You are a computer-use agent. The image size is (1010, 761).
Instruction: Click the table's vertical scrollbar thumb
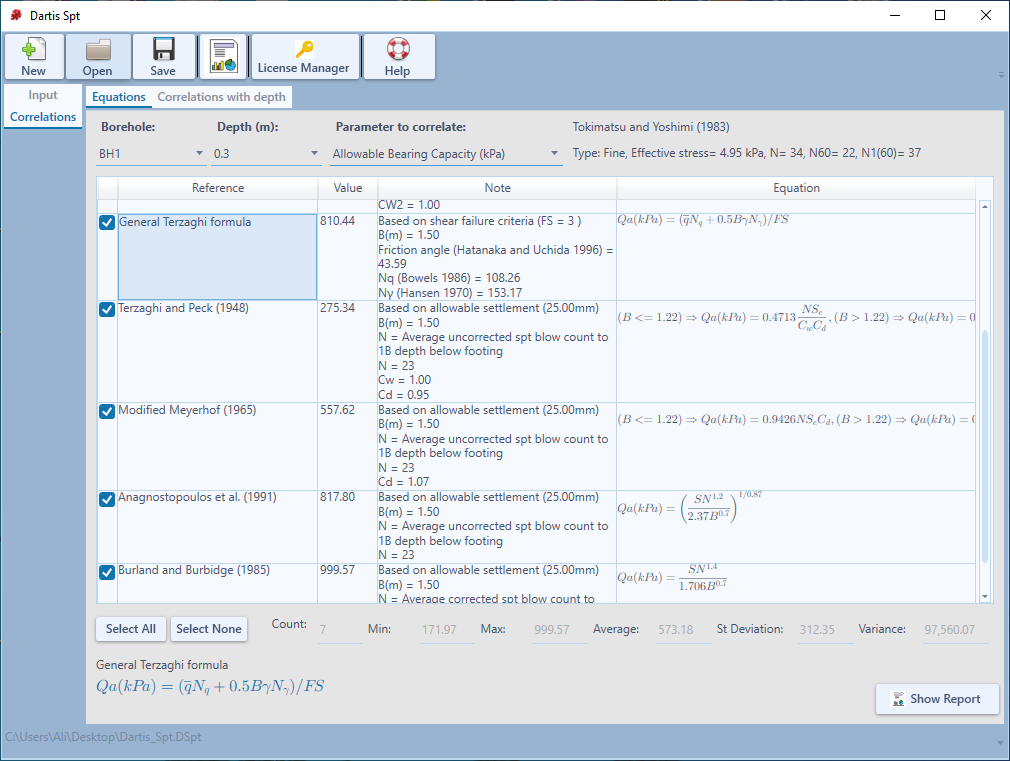click(984, 446)
